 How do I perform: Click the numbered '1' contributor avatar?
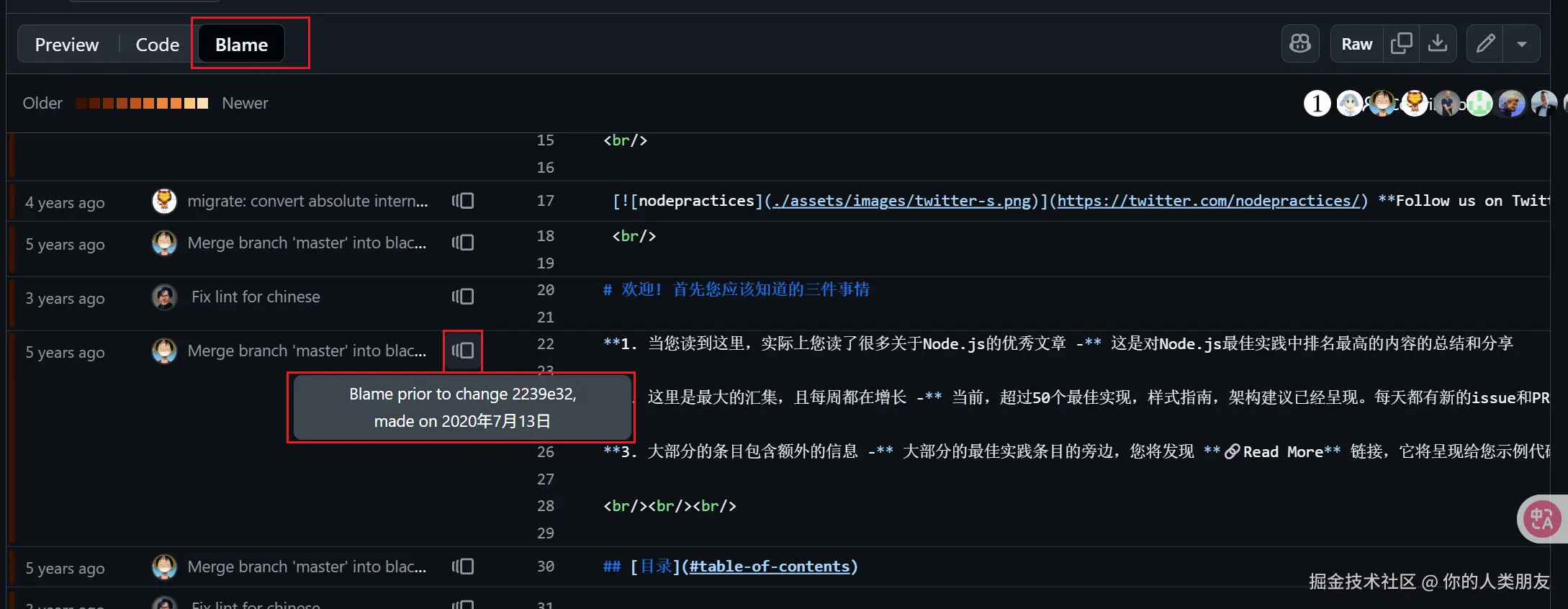click(1317, 103)
